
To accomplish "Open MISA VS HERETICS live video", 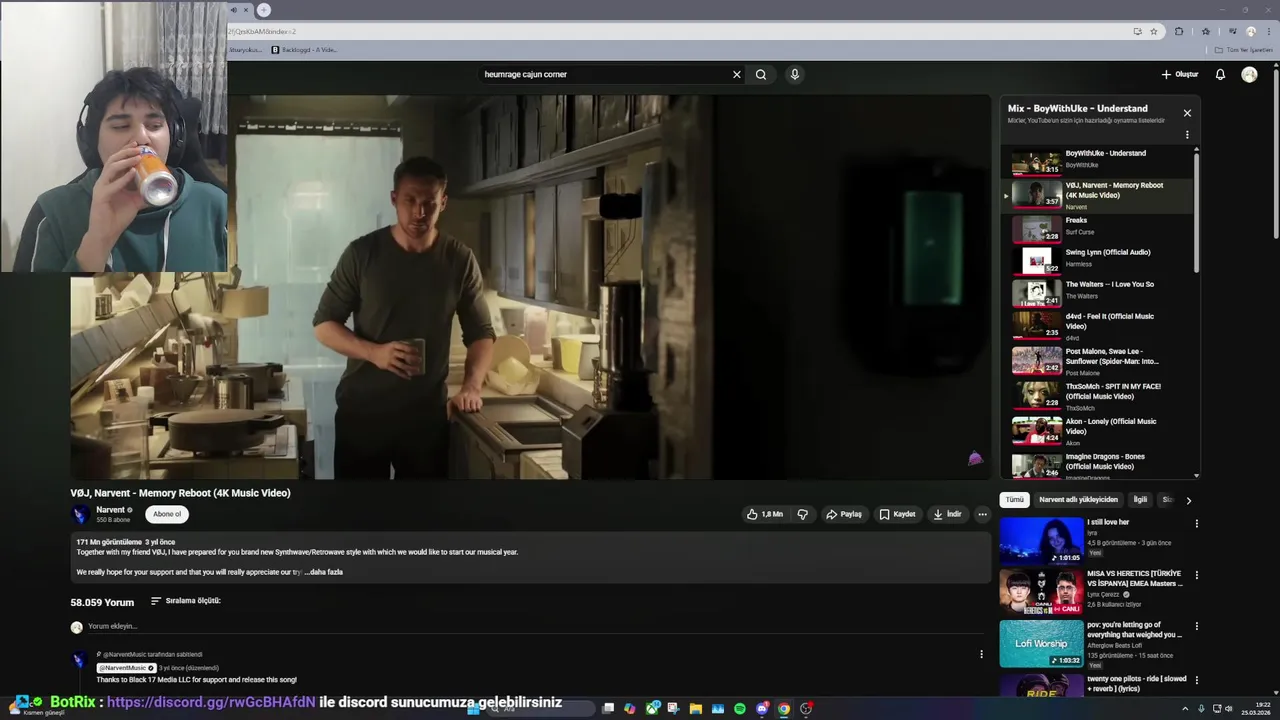I will click(1041, 592).
